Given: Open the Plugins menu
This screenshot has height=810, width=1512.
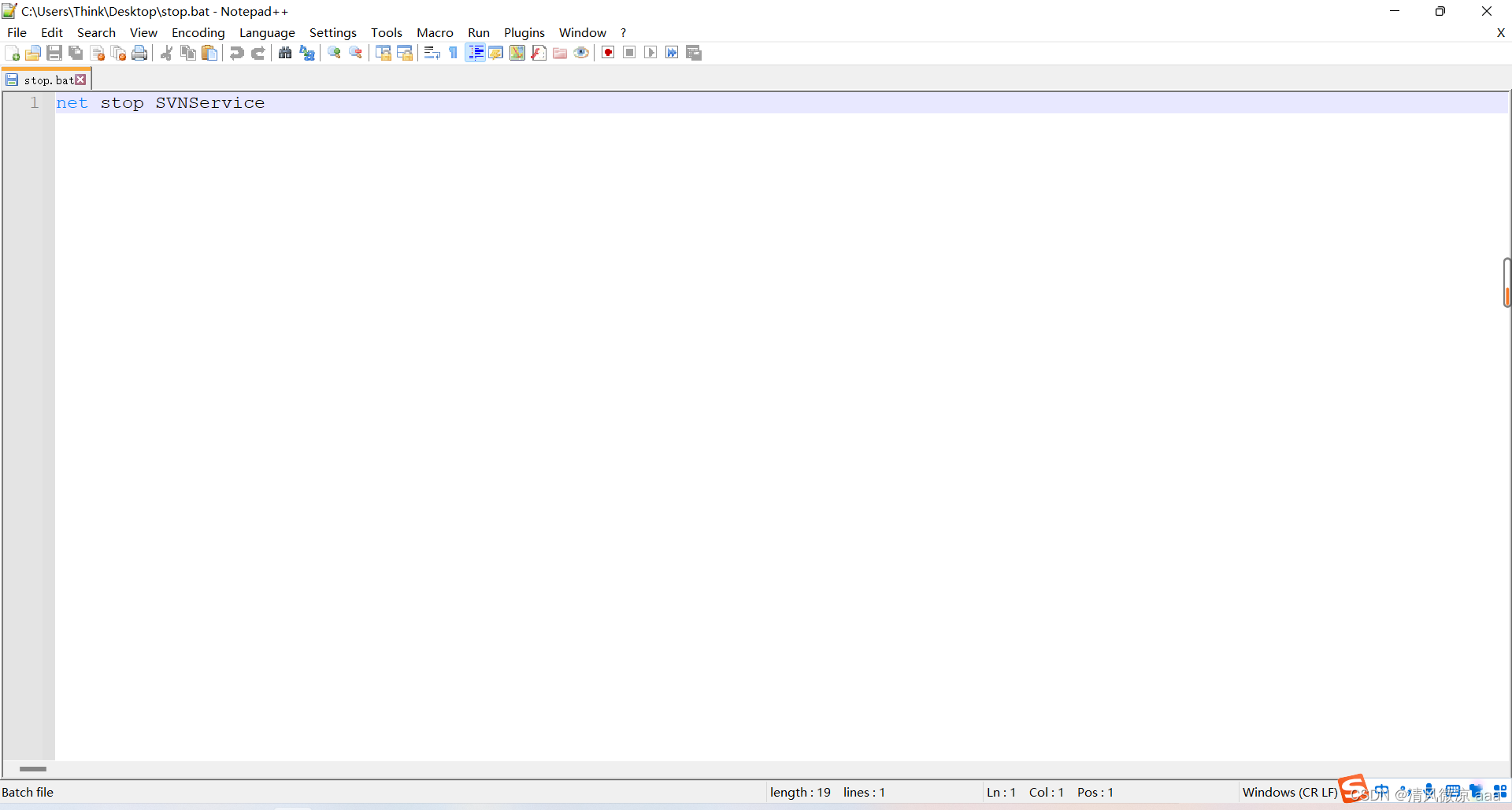Looking at the screenshot, I should coord(524,32).
